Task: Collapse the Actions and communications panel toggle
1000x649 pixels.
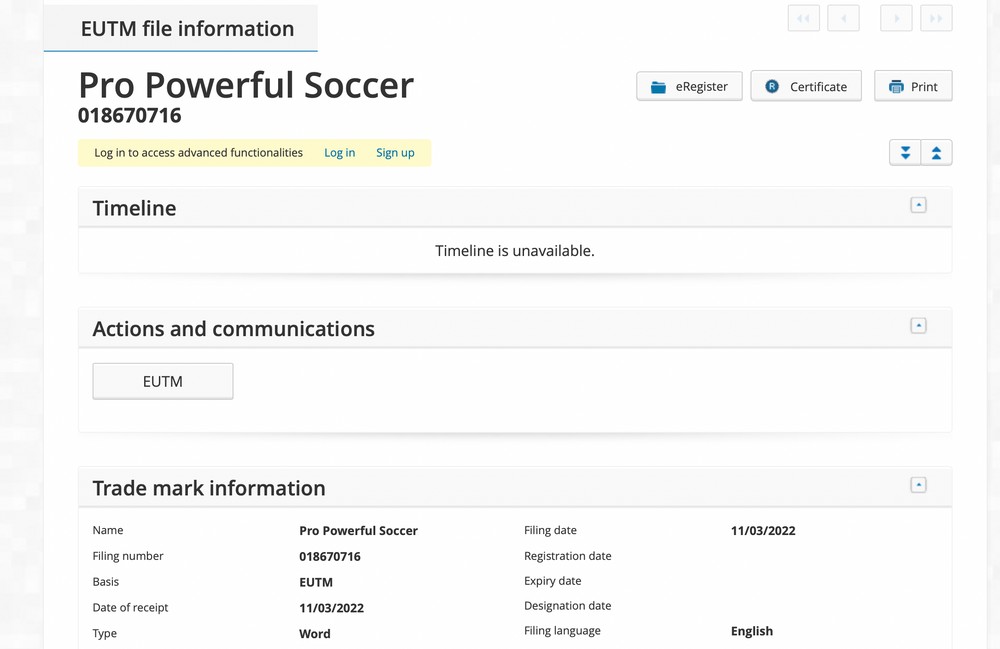Action: click(x=918, y=326)
